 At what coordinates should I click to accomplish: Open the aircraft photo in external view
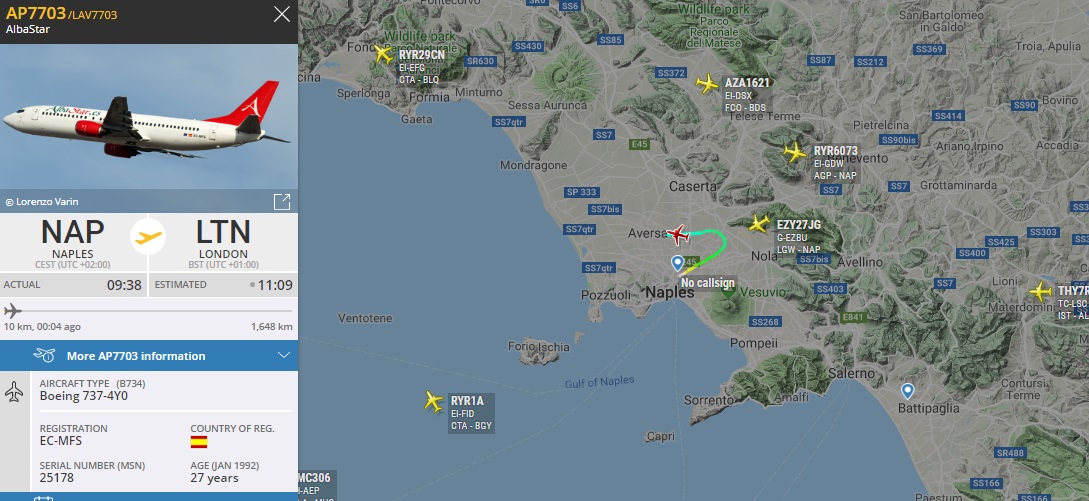281,202
